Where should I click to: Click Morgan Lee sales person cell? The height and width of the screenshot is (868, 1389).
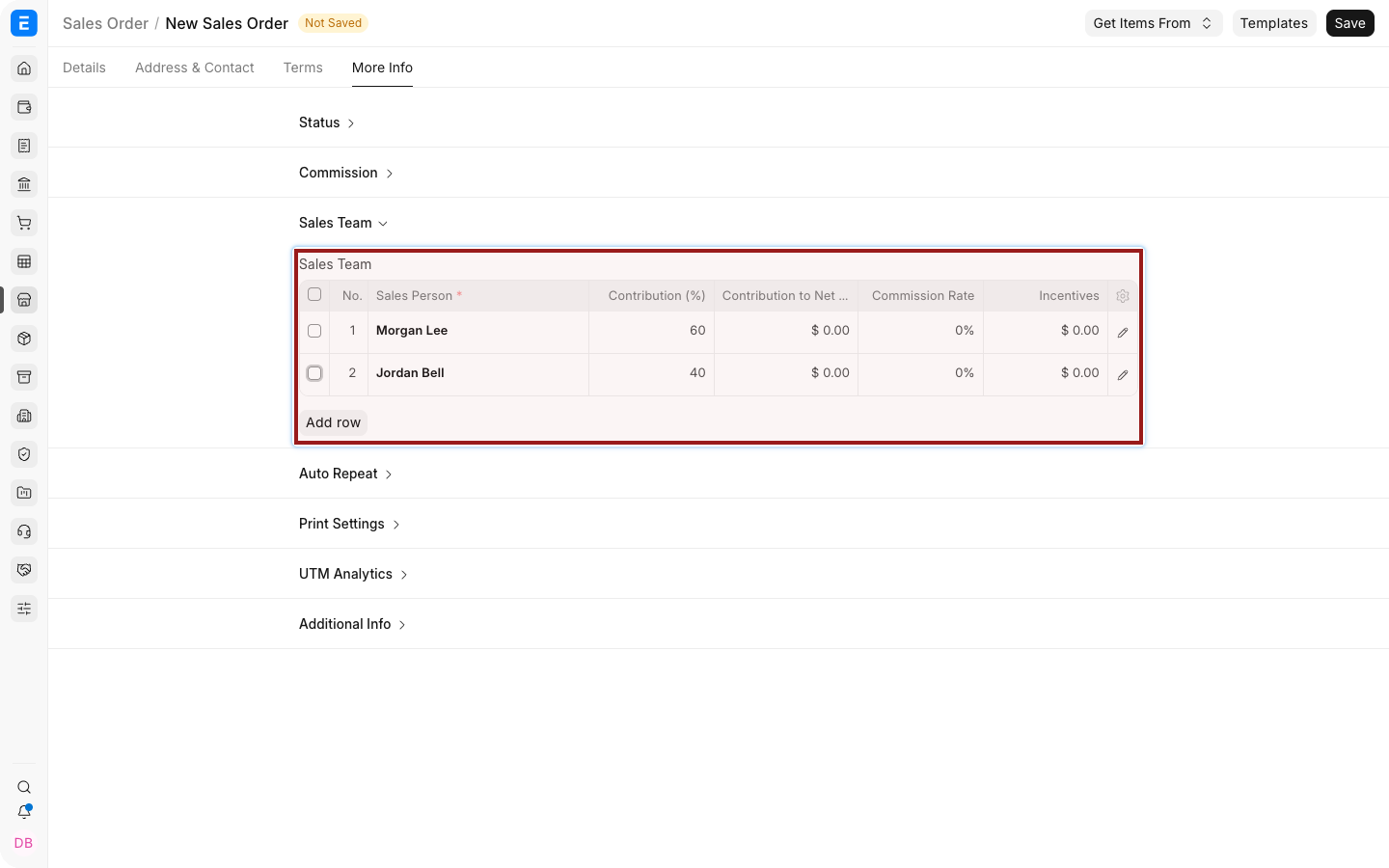(478, 331)
